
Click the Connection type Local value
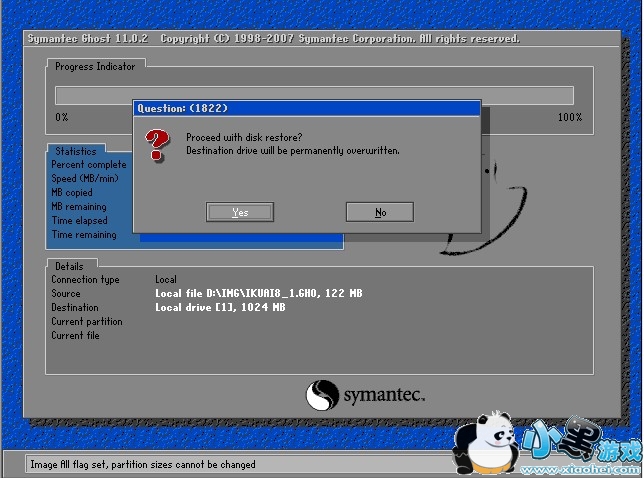point(166,280)
